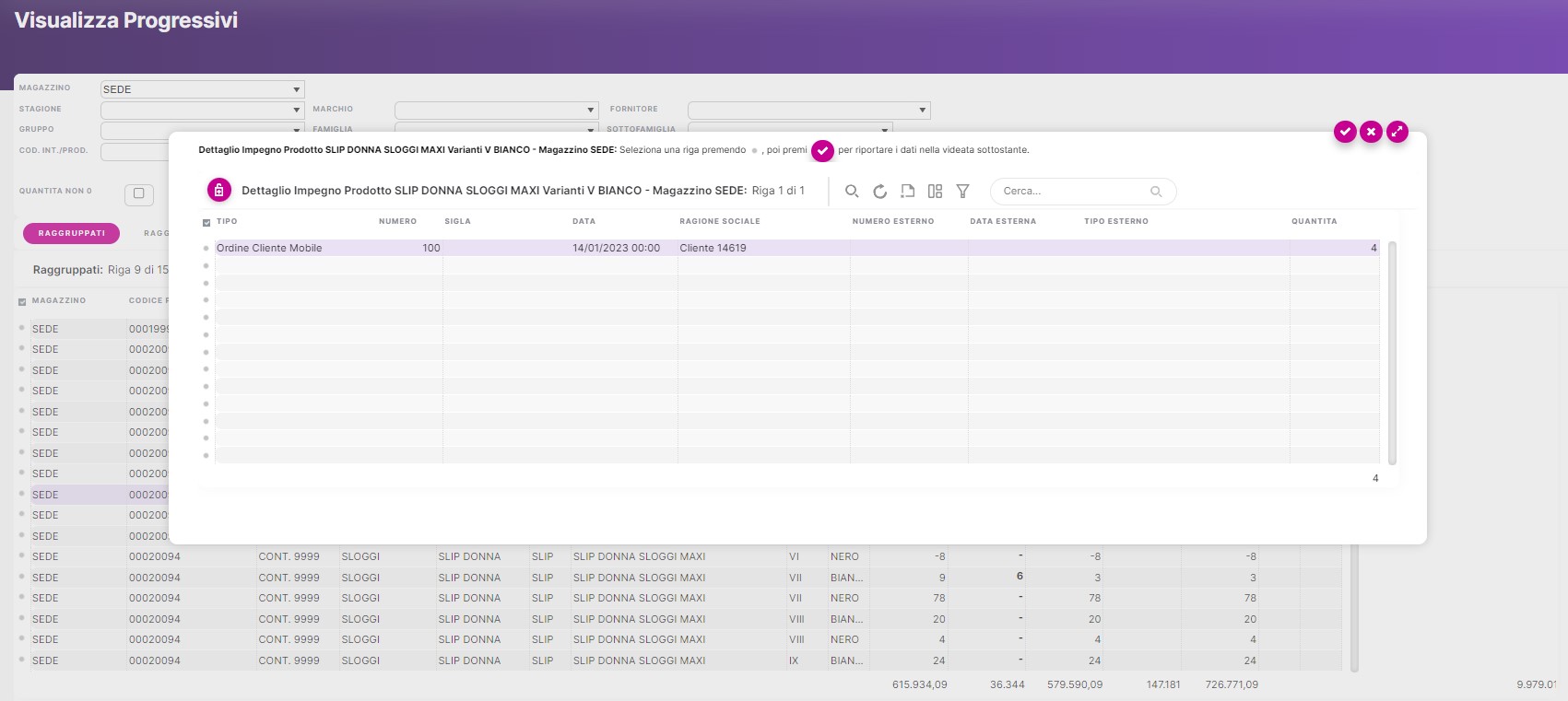Sort by the Quantita column header
The height and width of the screenshot is (701, 1568).
[x=1314, y=222]
